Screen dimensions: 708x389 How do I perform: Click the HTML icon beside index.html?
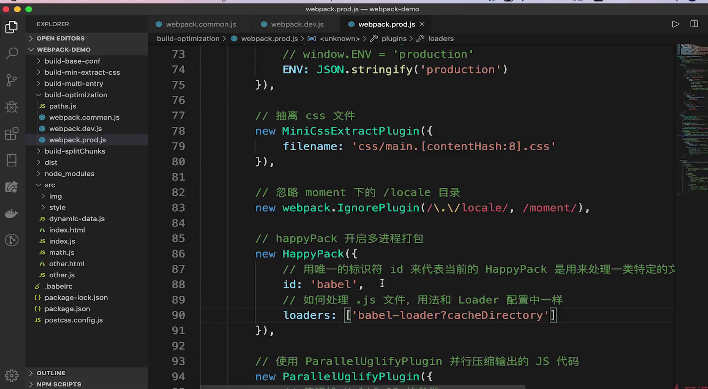[x=42, y=230]
